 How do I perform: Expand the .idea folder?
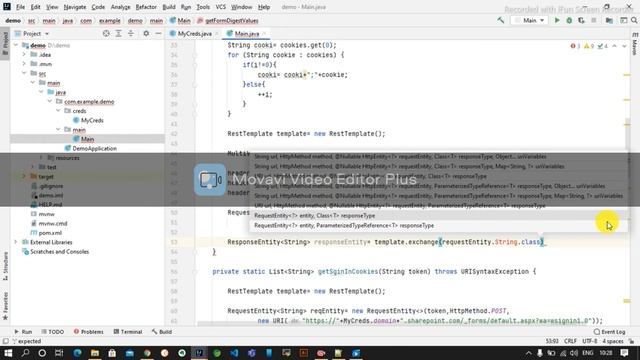24,54
